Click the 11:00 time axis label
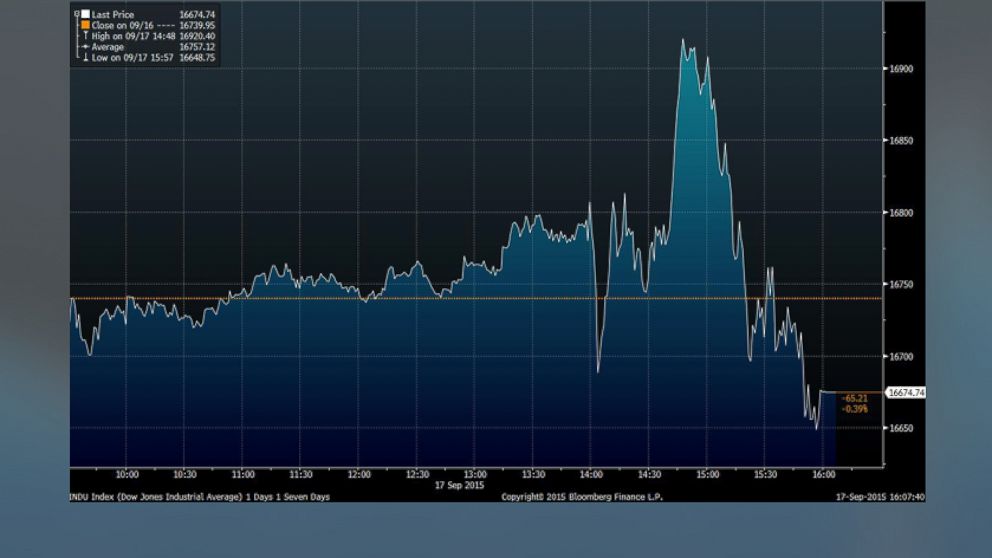Image resolution: width=992 pixels, height=558 pixels. click(243, 474)
